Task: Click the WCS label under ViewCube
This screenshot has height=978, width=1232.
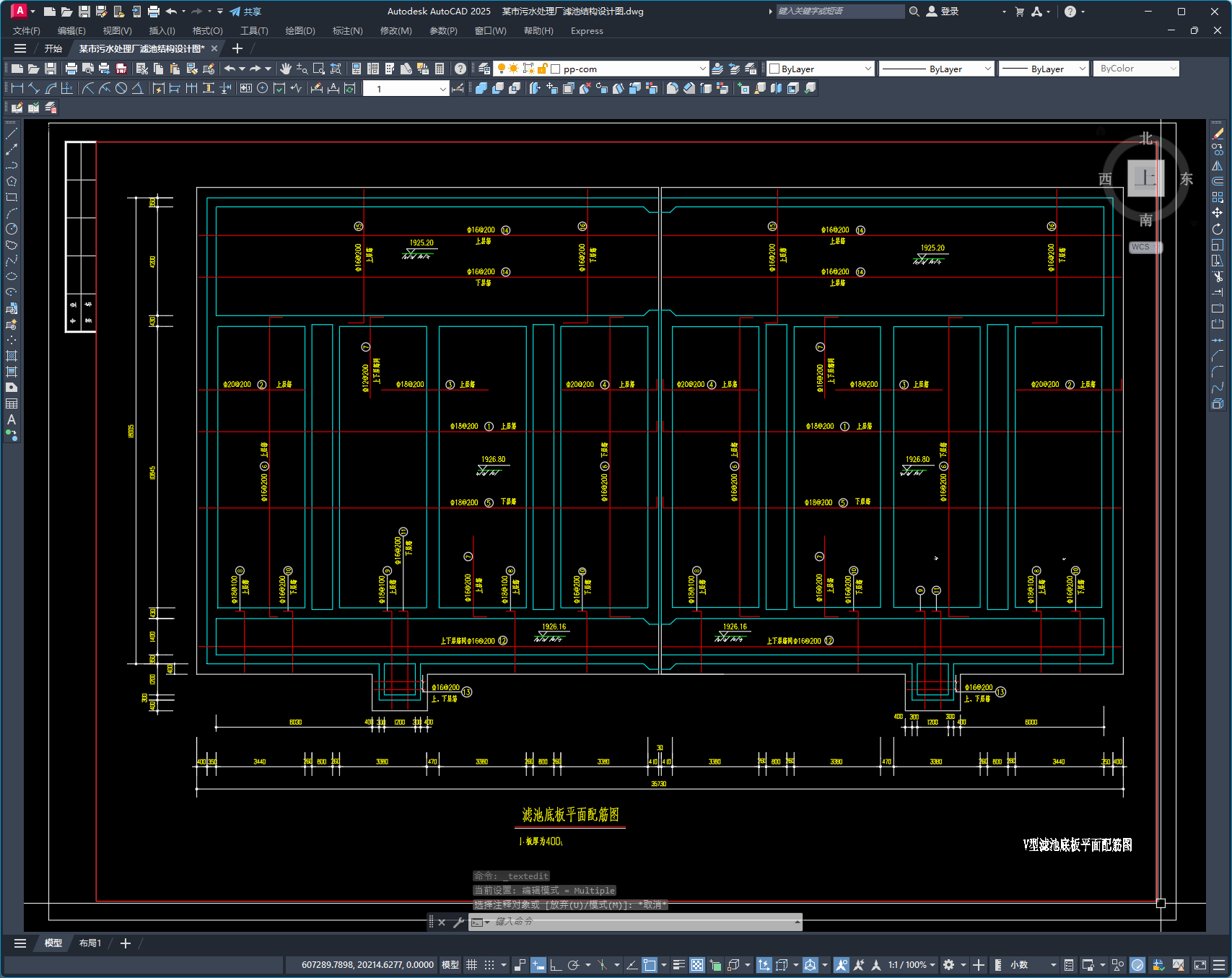Action: [x=1141, y=247]
